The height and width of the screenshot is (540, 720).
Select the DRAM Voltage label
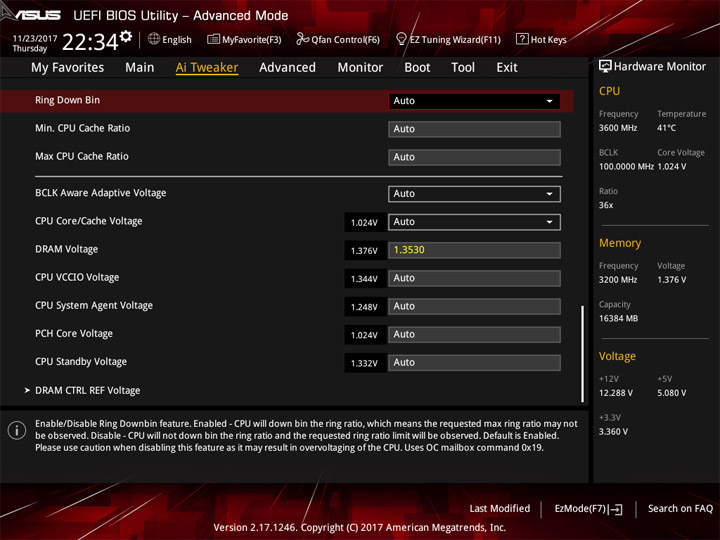(67, 249)
